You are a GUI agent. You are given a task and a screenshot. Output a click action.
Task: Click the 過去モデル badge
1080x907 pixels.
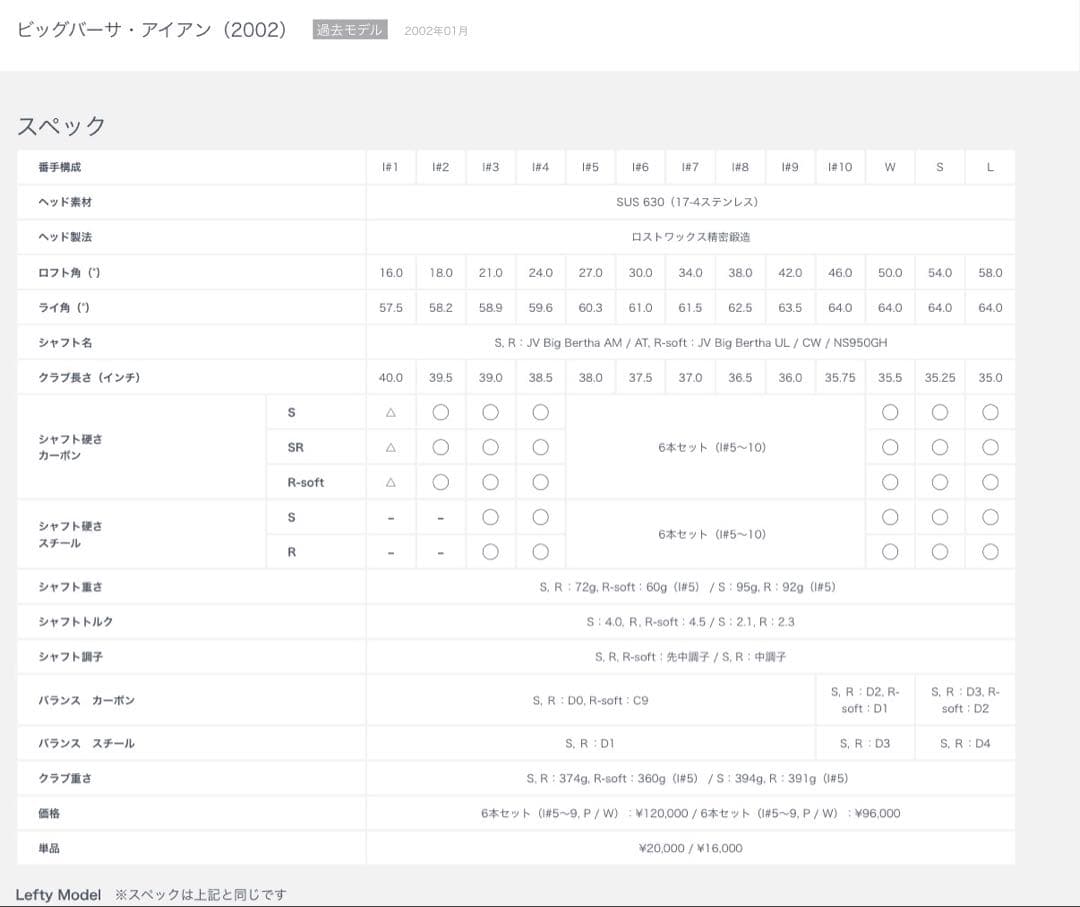(350, 30)
